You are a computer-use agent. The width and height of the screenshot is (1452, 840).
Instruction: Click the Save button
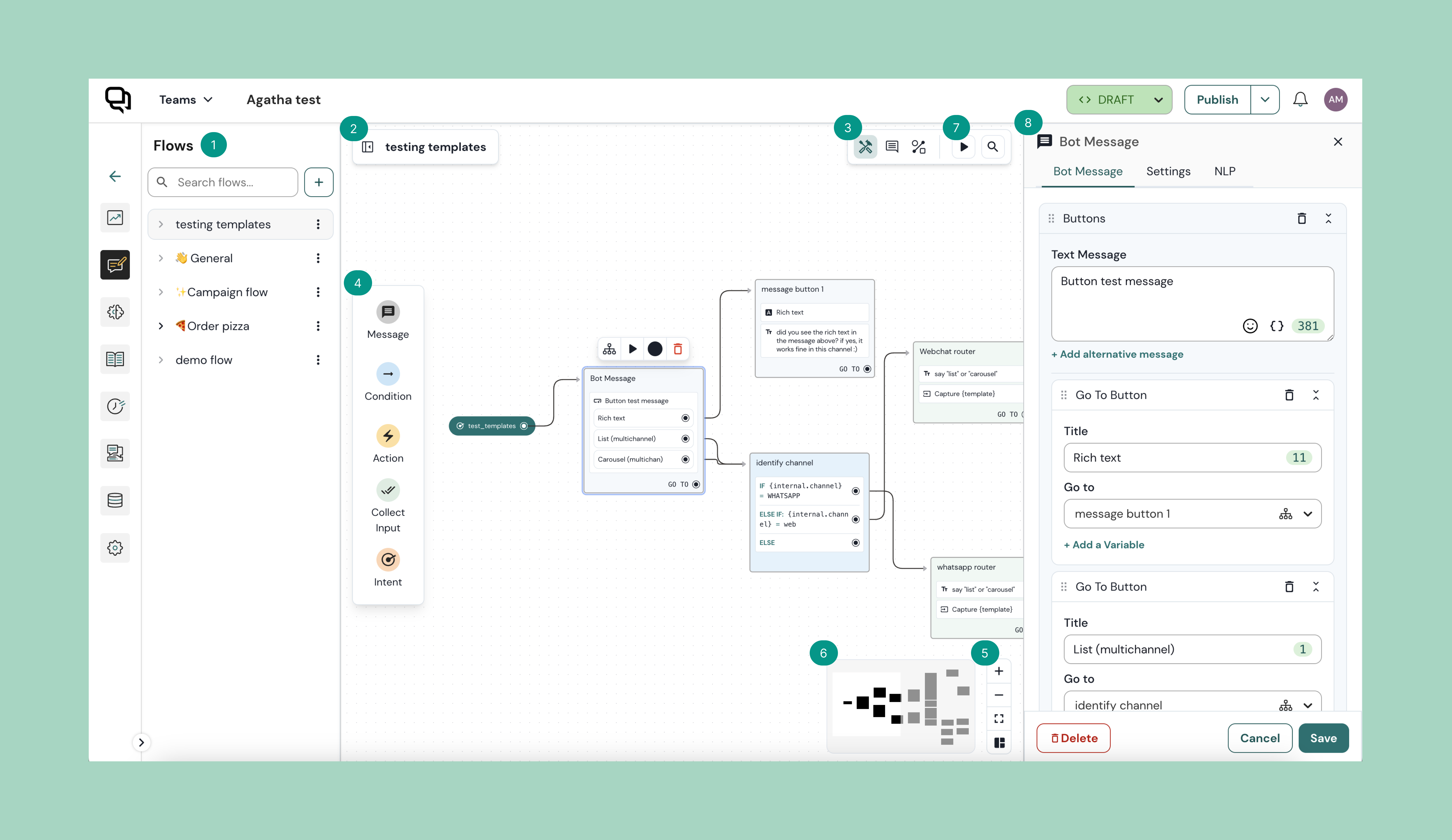point(1323,738)
